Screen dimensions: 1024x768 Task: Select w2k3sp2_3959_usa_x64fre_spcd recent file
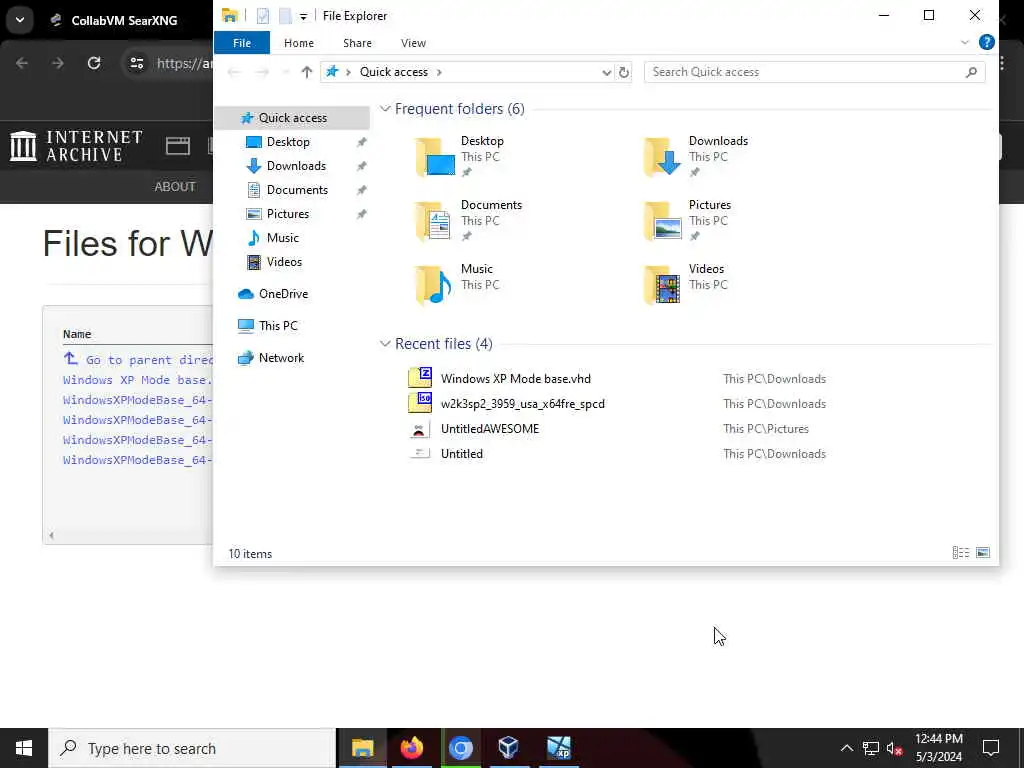pos(522,404)
